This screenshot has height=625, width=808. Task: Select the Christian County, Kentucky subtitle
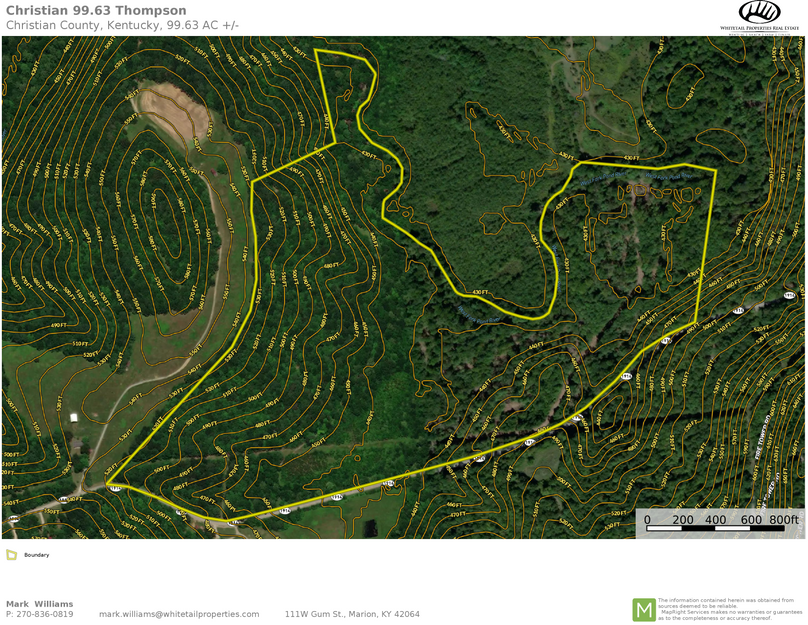tap(122, 25)
